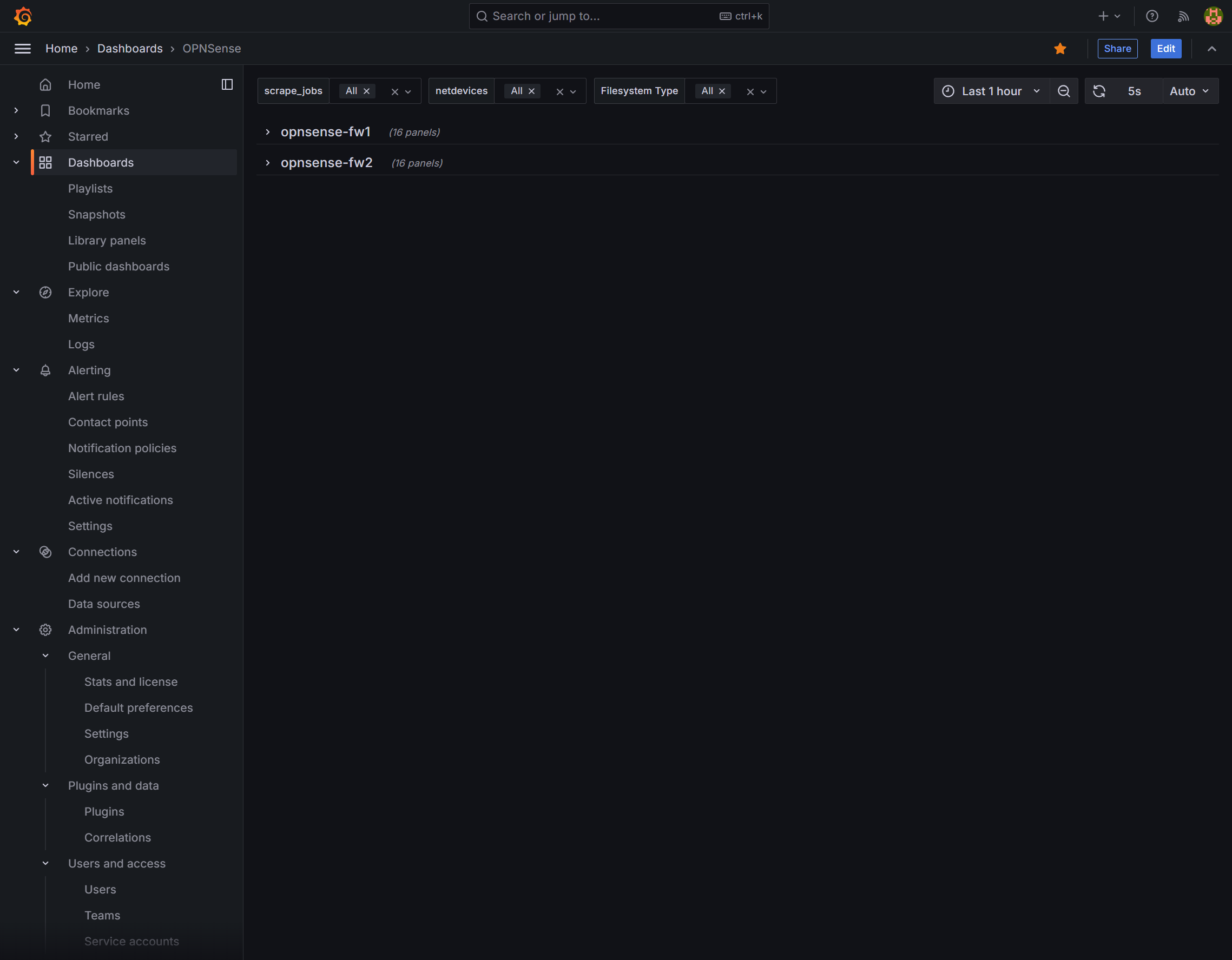Click the dock menu panel icon

coord(227,84)
